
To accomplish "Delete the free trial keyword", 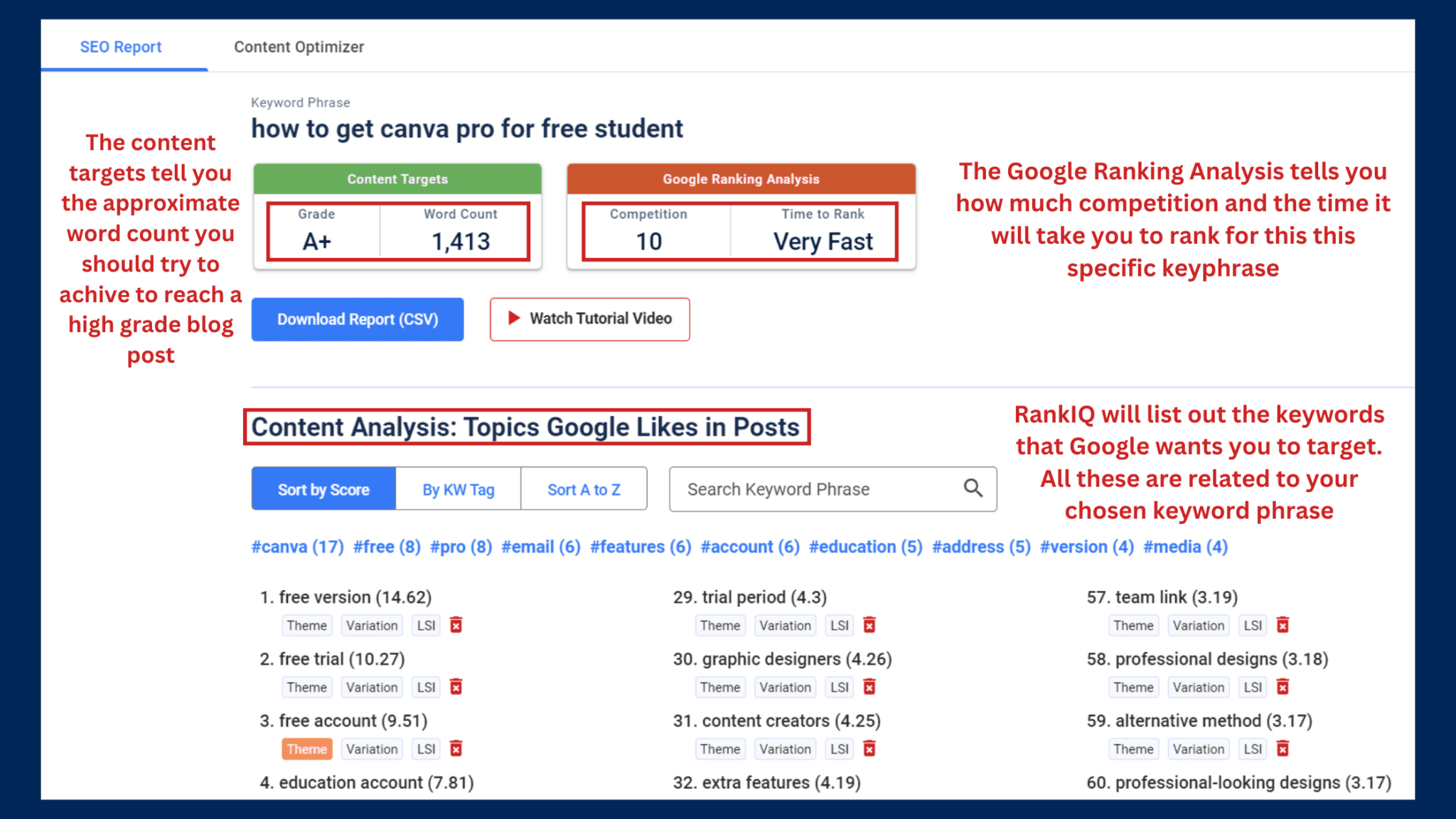I will tap(456, 687).
